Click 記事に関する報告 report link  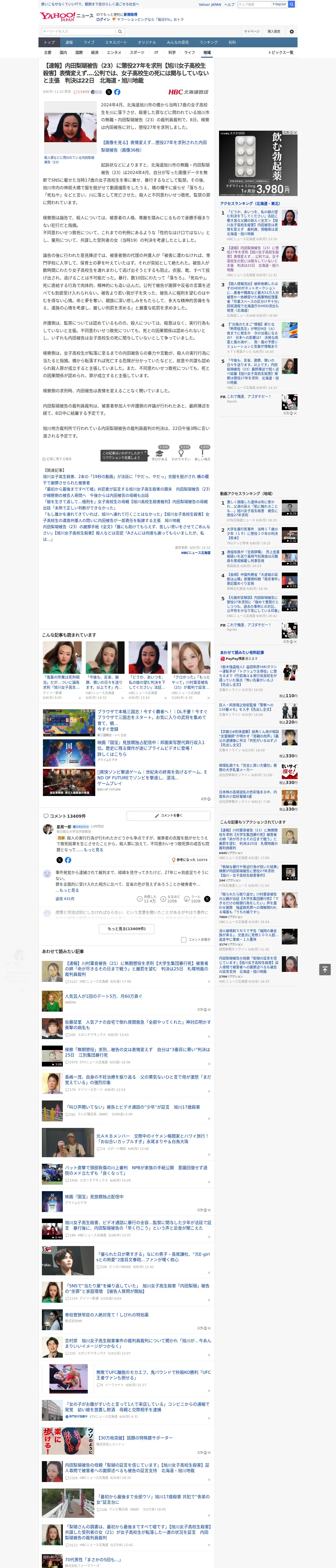(x=57, y=459)
